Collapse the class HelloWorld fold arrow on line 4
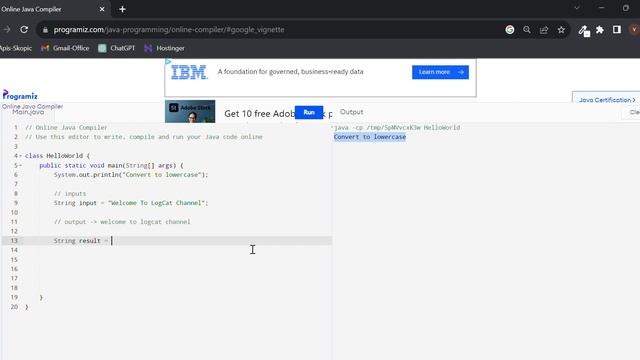The image size is (640, 360). point(20,156)
